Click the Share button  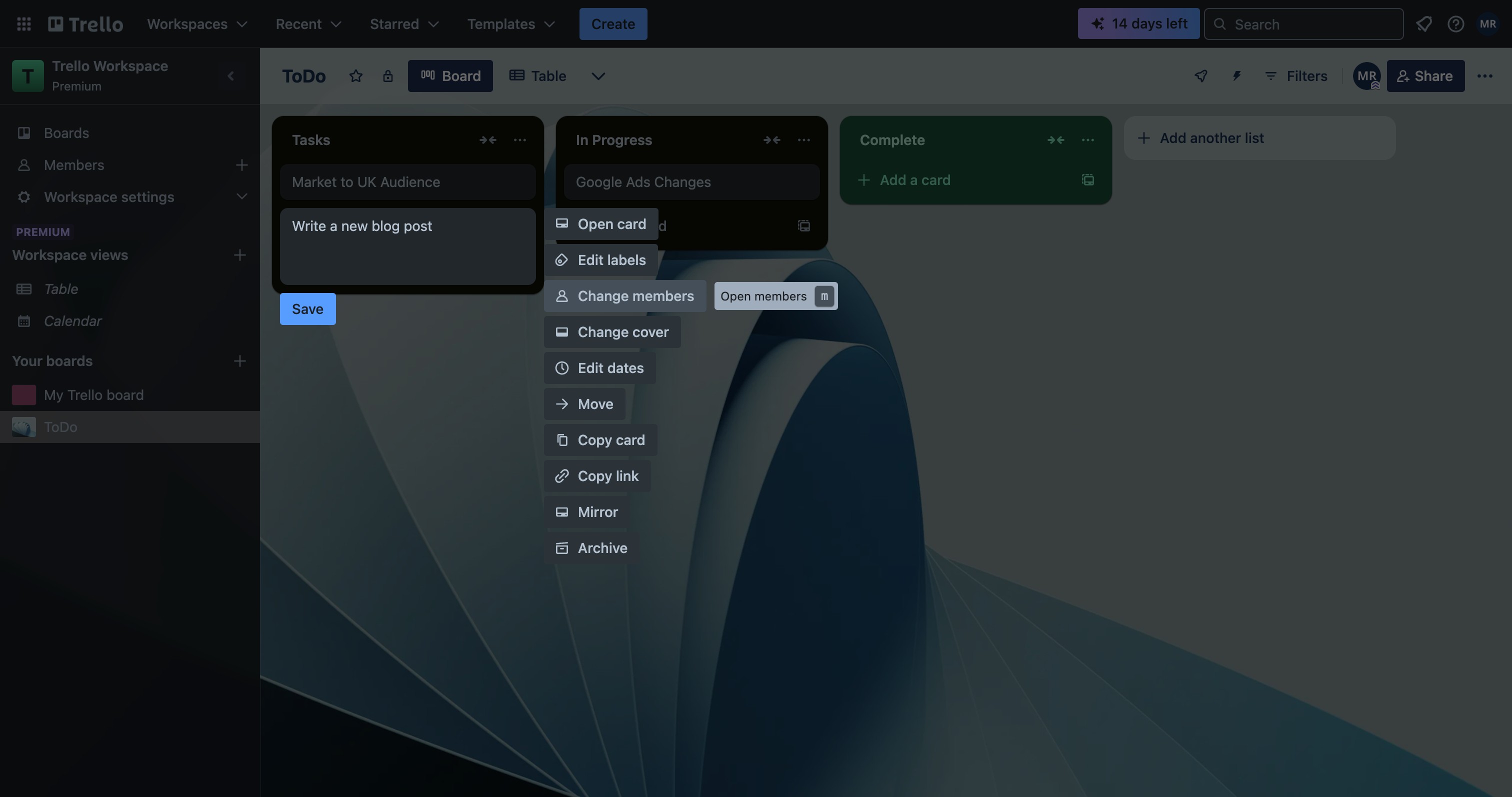click(x=1425, y=75)
